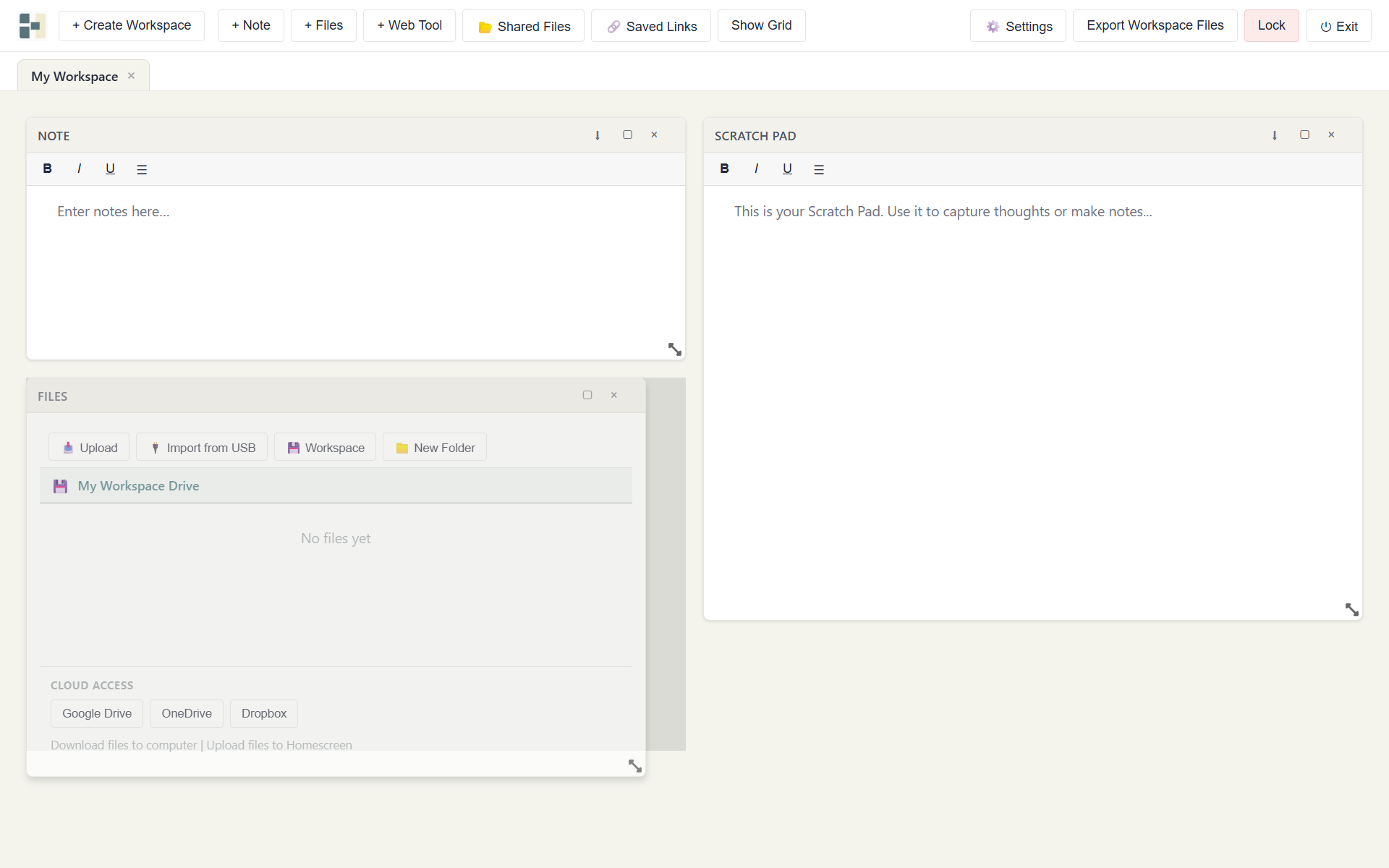Image resolution: width=1389 pixels, height=868 pixels.
Task: Open Import from USB in Files panel
Action: tap(201, 447)
